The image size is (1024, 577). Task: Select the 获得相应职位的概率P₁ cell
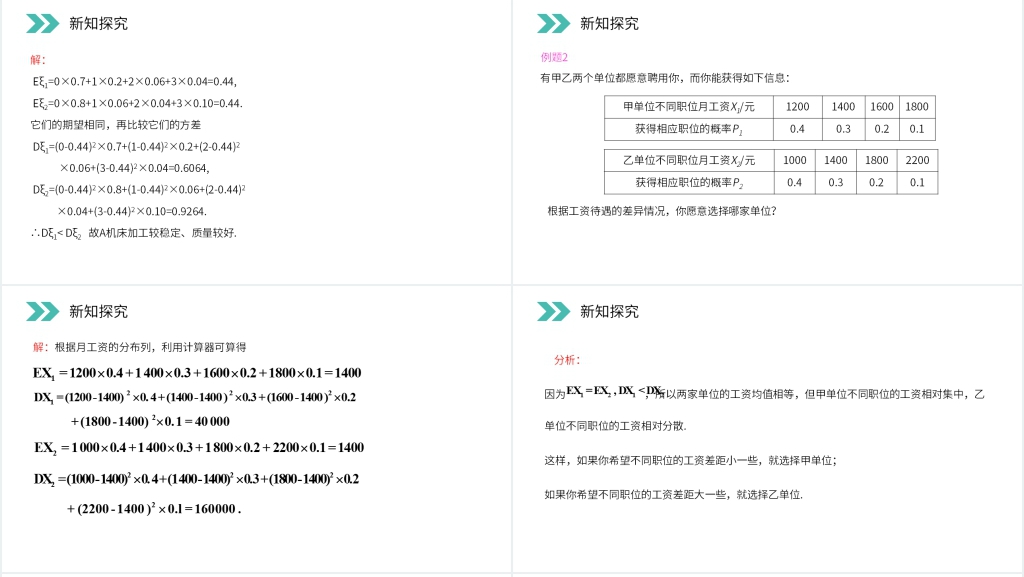pyautogui.click(x=689, y=129)
